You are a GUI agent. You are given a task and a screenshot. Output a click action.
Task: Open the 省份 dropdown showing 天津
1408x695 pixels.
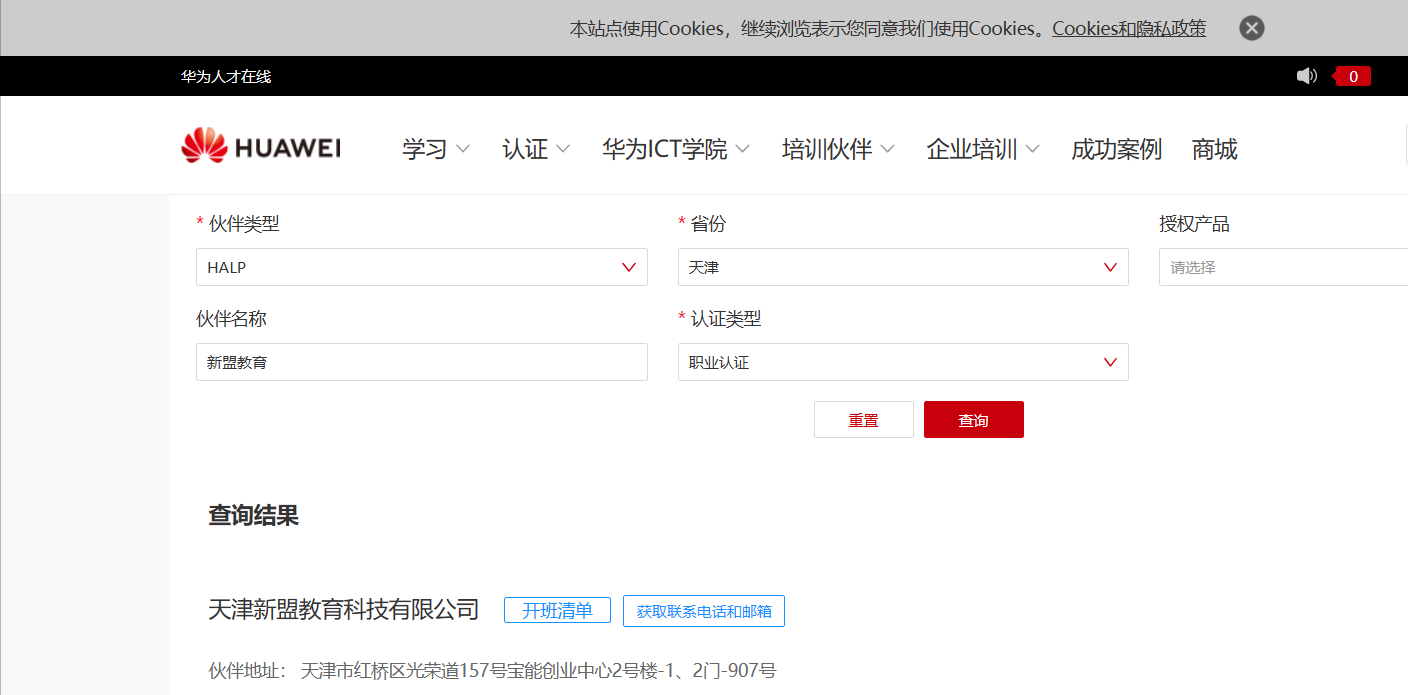click(x=902, y=267)
